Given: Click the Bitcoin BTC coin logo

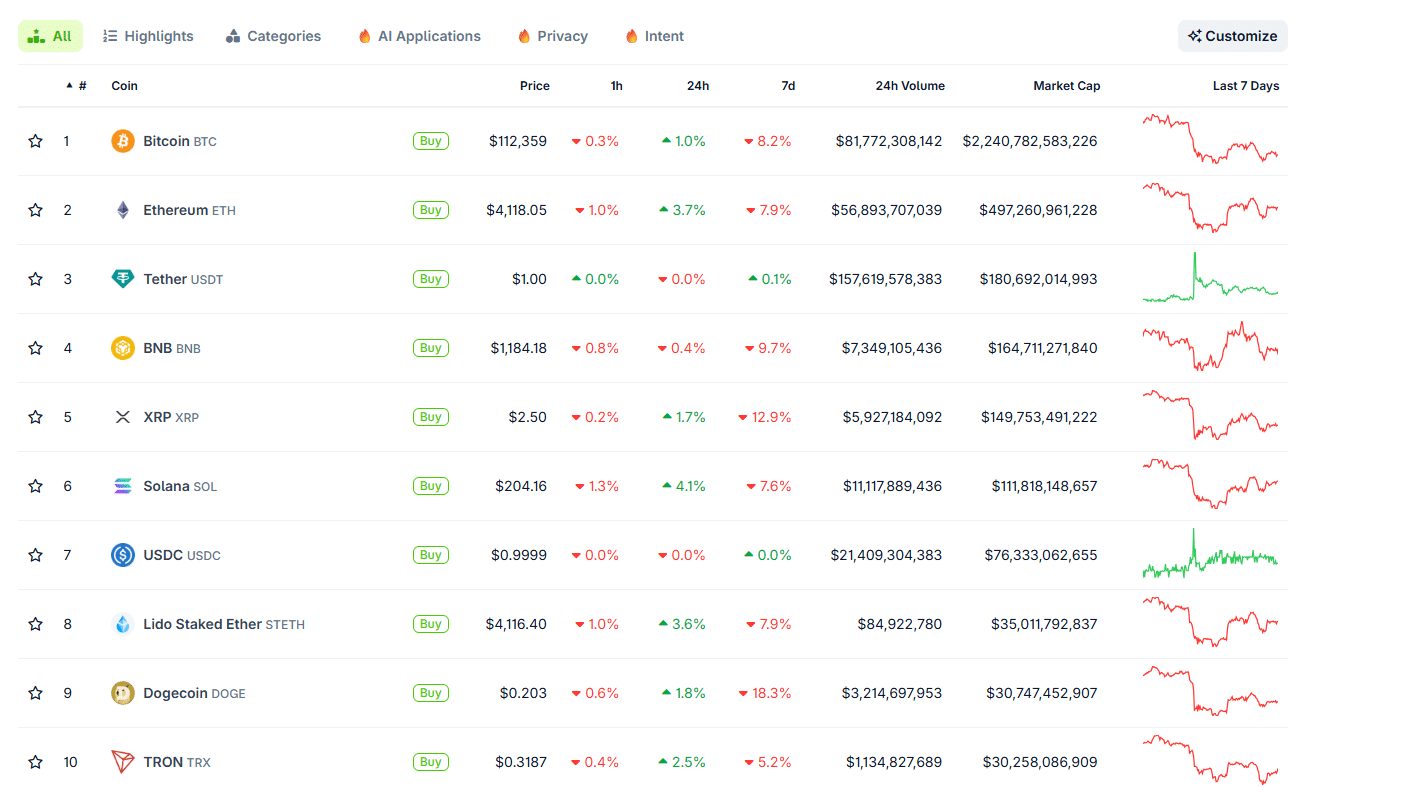Looking at the screenshot, I should click(122, 141).
